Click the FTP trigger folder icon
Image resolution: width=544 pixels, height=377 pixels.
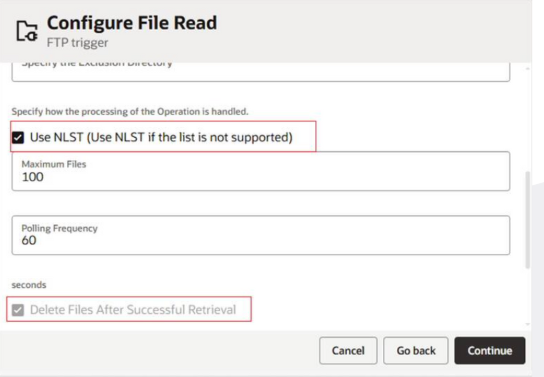pyautogui.click(x=27, y=31)
